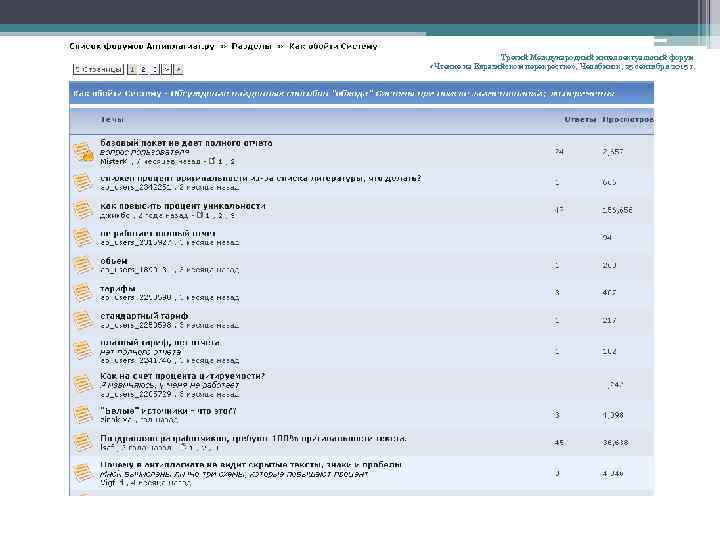Open thread about lowered originality due to literature list

pos(260,178)
